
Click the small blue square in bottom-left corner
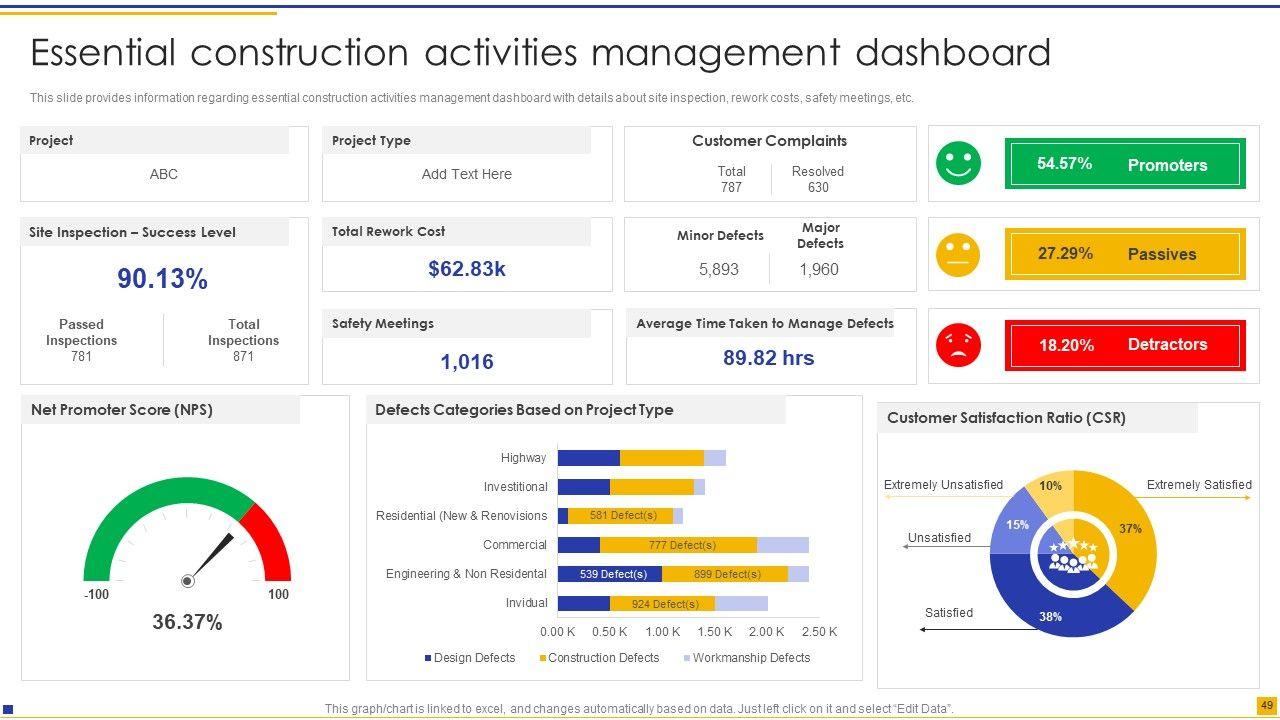[x=9, y=710]
